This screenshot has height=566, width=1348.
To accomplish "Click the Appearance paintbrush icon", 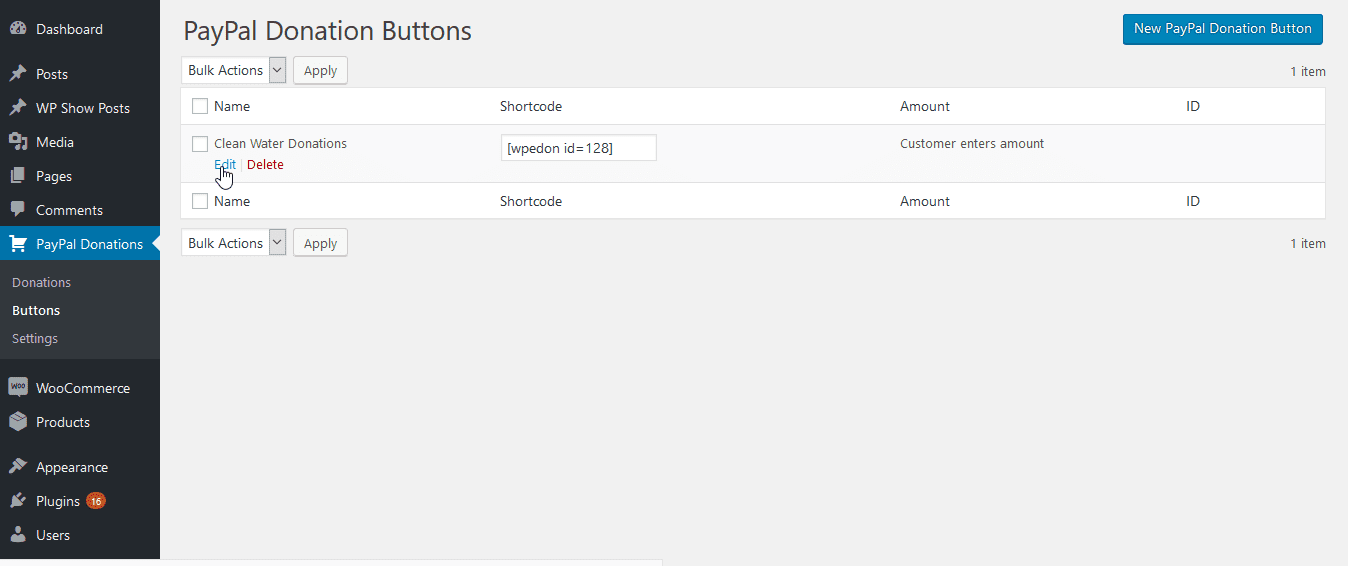I will click(18, 467).
